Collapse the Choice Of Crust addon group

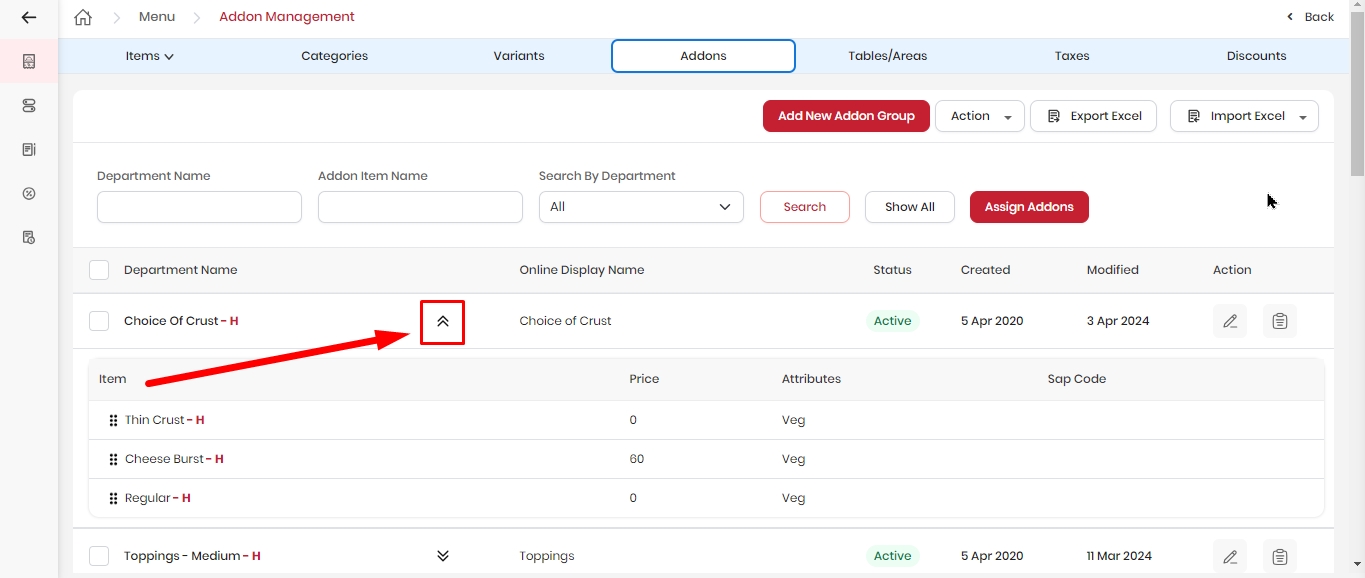(x=443, y=322)
